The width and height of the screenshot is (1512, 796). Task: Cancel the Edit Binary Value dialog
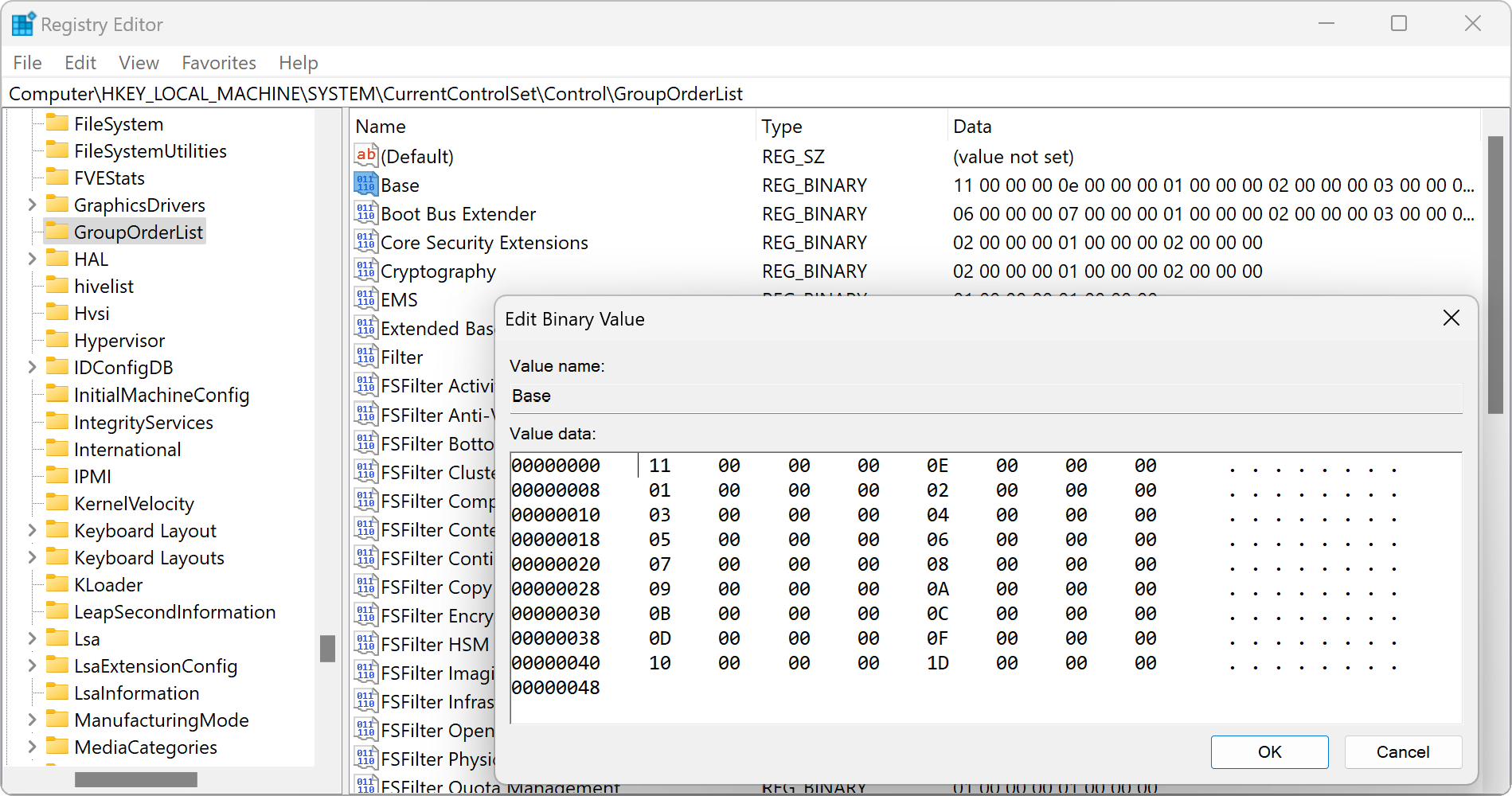click(1402, 752)
